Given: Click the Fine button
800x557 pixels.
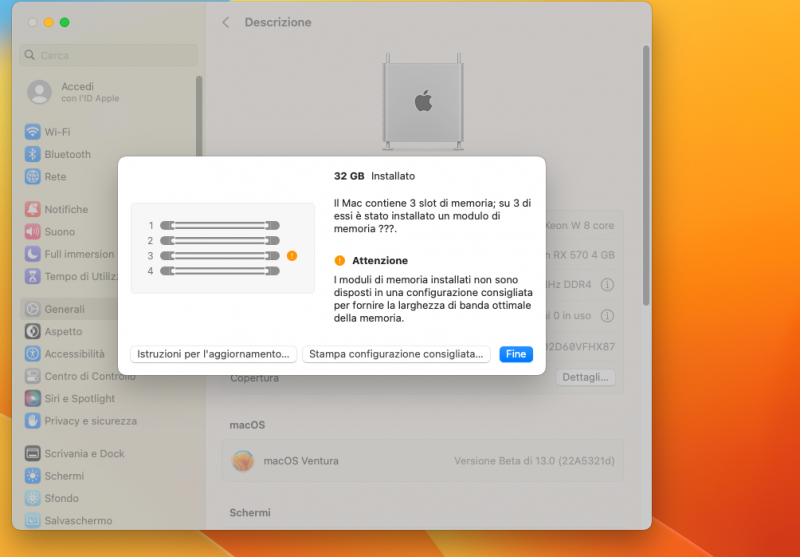Looking at the screenshot, I should pos(516,354).
